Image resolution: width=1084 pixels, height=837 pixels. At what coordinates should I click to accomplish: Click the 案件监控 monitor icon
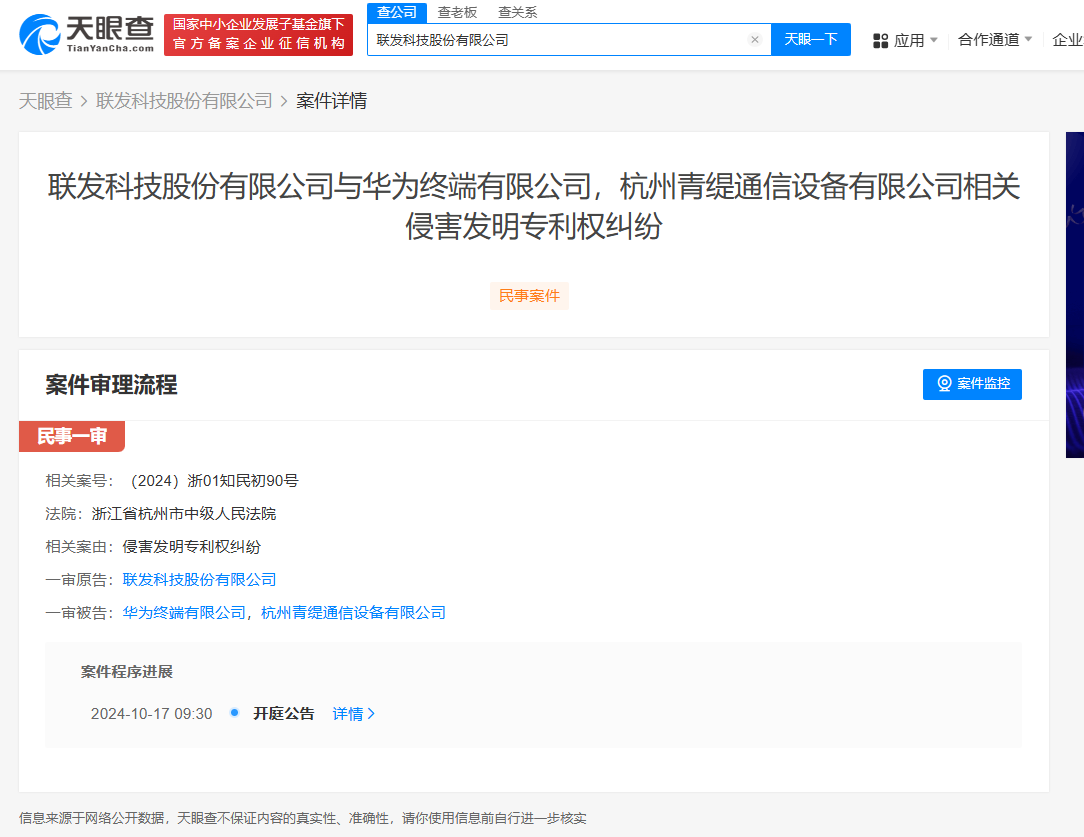pyautogui.click(x=944, y=384)
